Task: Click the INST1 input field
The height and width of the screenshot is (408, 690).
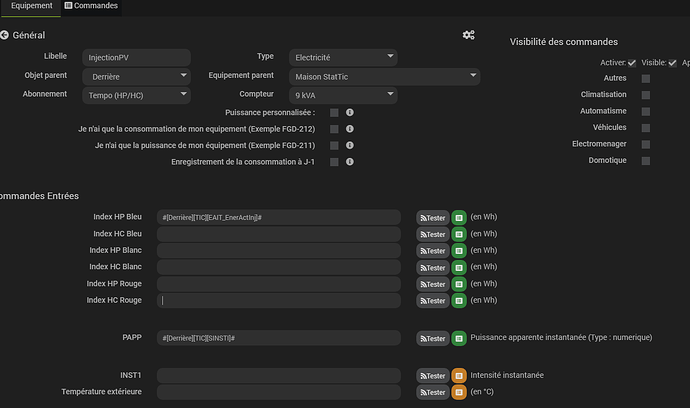Action: click(279, 375)
